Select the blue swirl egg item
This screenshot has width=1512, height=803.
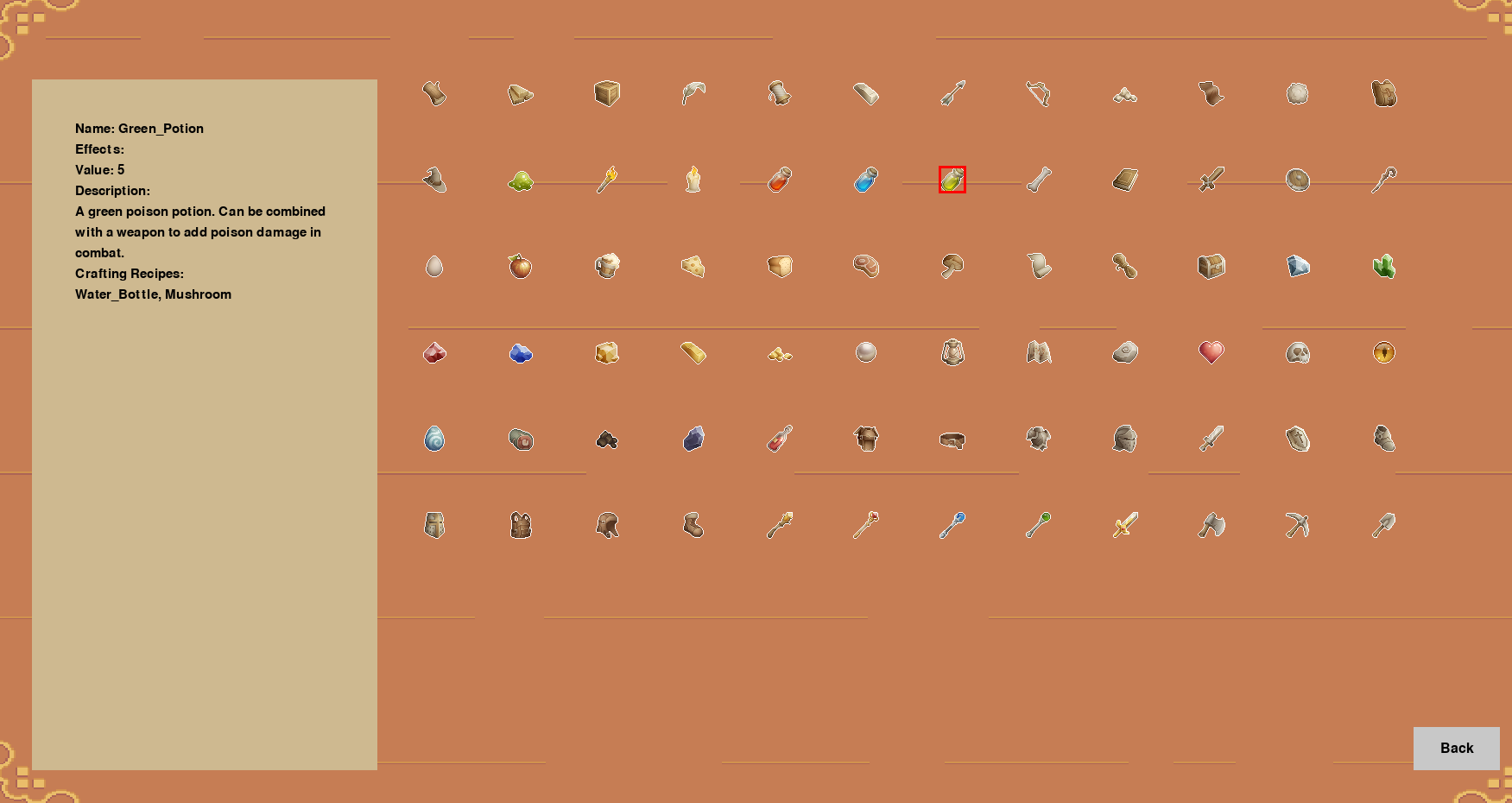pyautogui.click(x=434, y=439)
